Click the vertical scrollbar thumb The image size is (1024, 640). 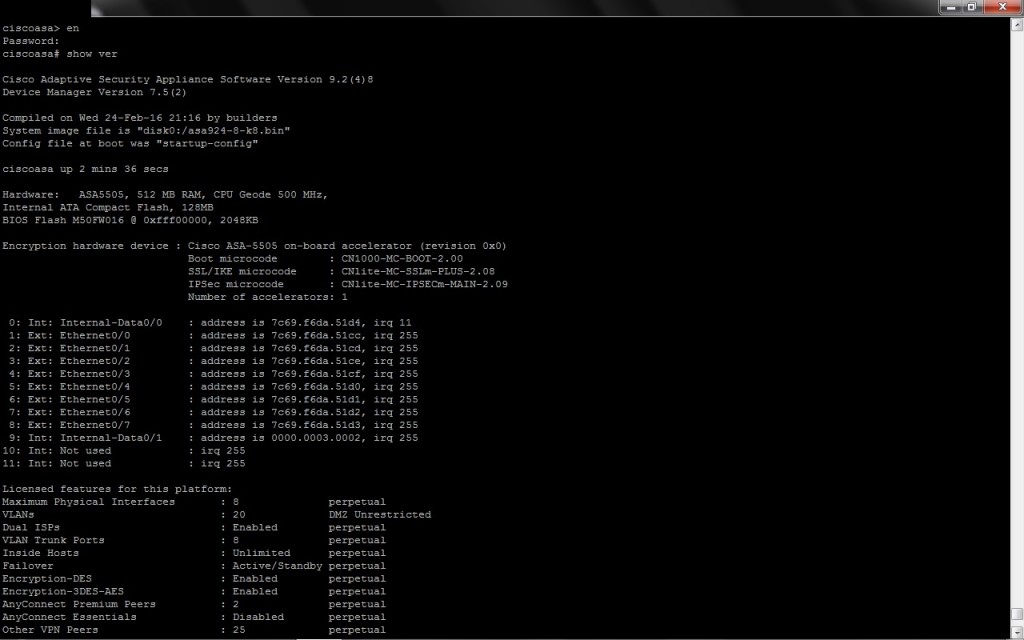point(1017,614)
